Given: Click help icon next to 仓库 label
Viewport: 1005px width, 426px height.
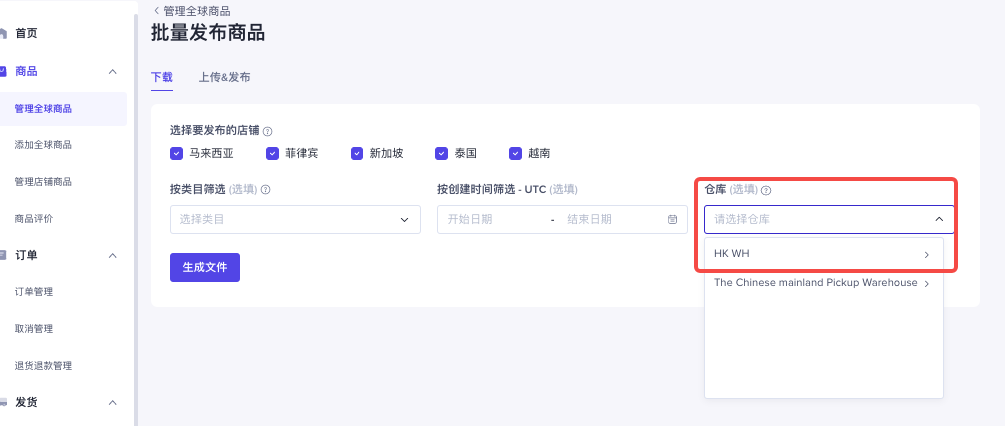Looking at the screenshot, I should tap(766, 190).
